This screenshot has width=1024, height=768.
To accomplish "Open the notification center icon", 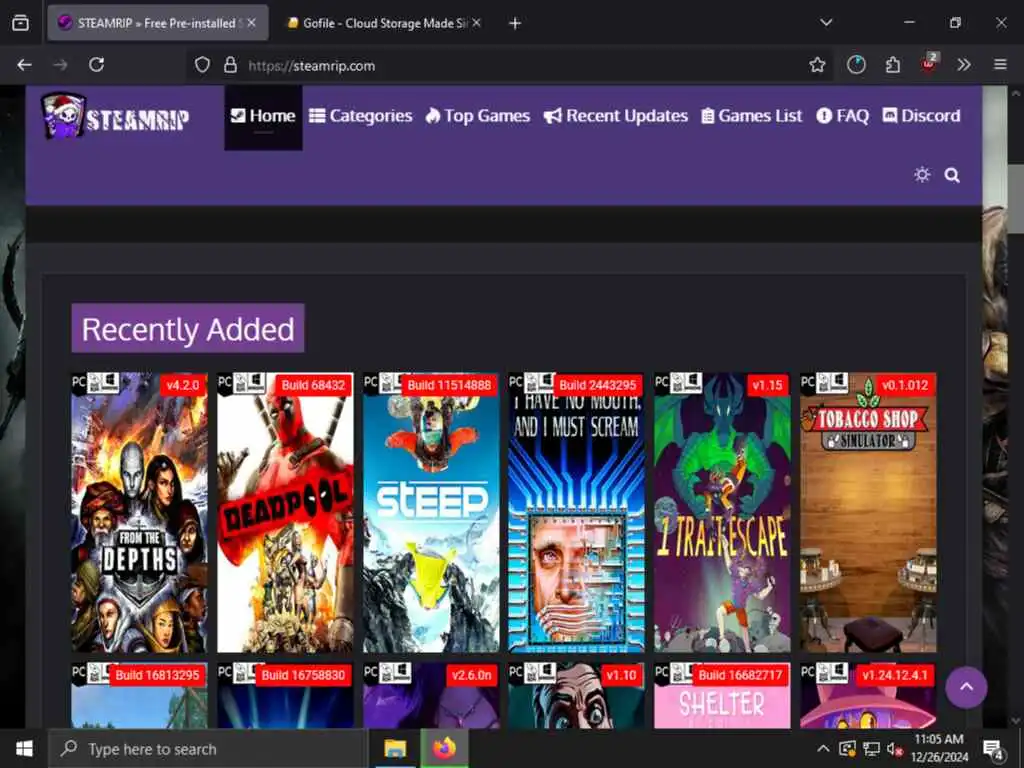I will (993, 750).
